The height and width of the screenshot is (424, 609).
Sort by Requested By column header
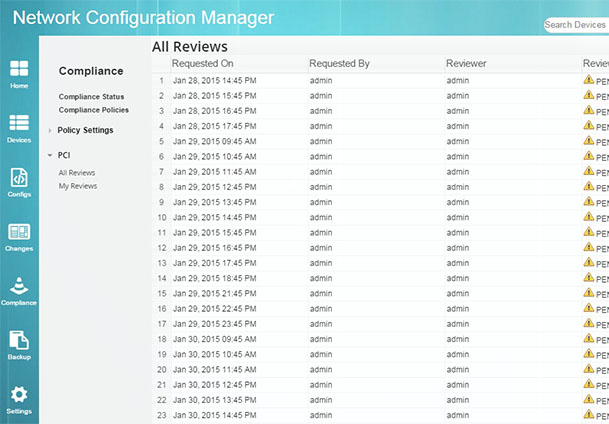[x=339, y=63]
